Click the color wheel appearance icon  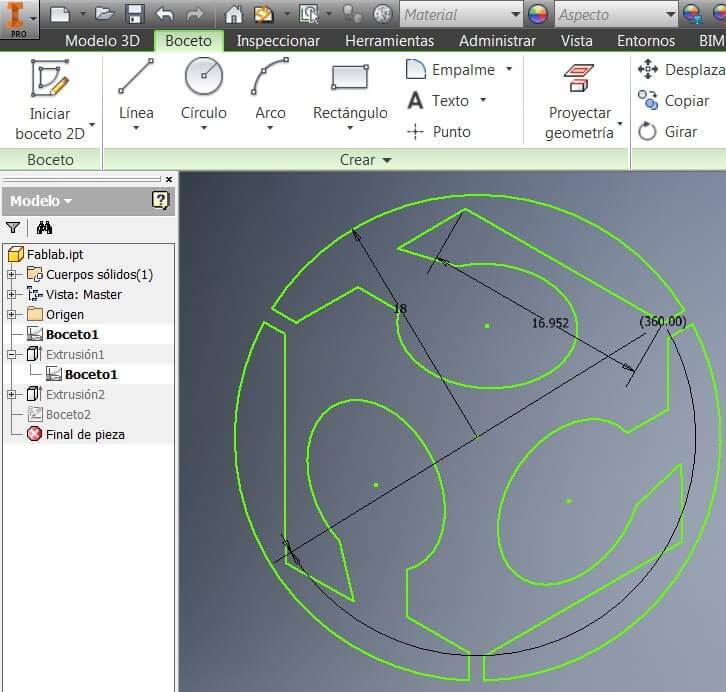pyautogui.click(x=538, y=14)
